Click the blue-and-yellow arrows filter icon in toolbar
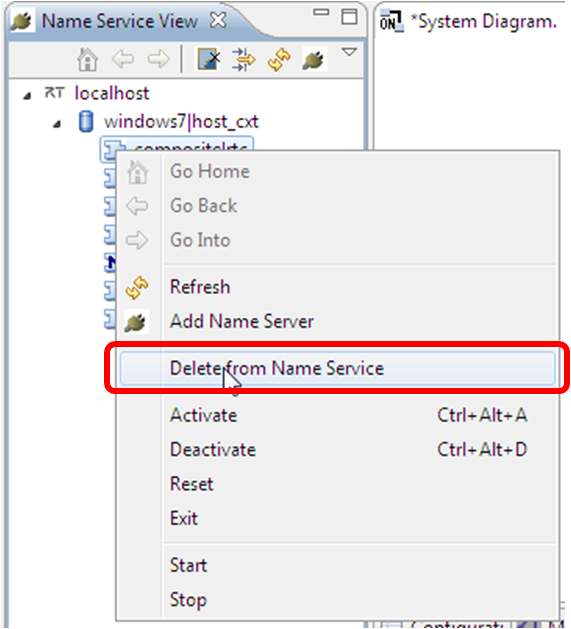 pos(244,59)
